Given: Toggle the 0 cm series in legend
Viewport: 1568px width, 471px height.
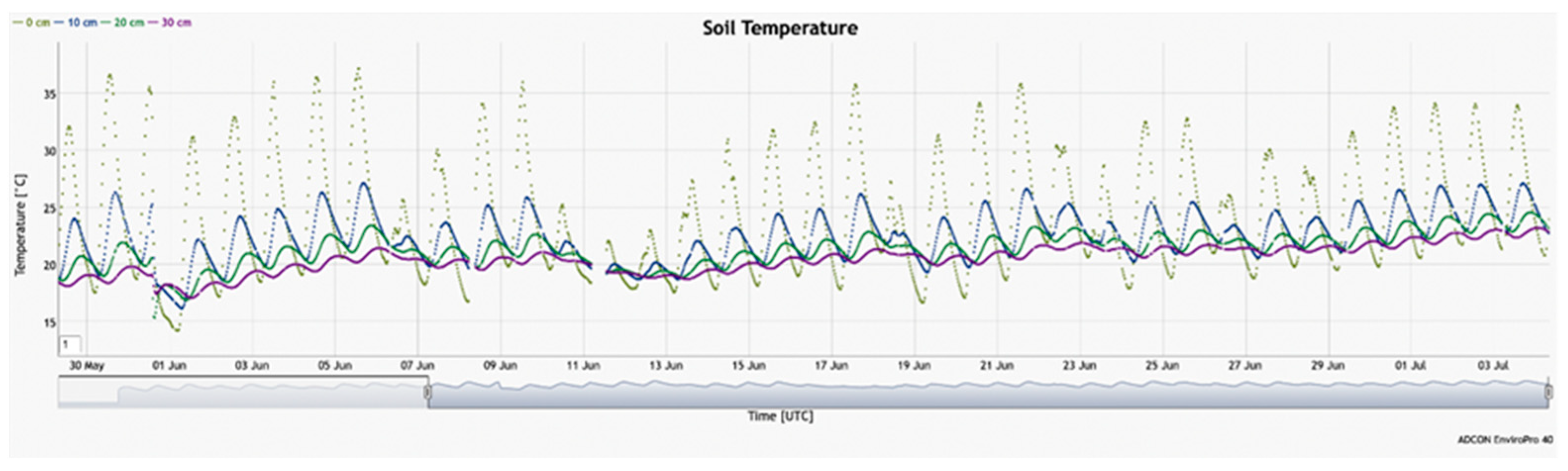Looking at the screenshot, I should (32, 23).
